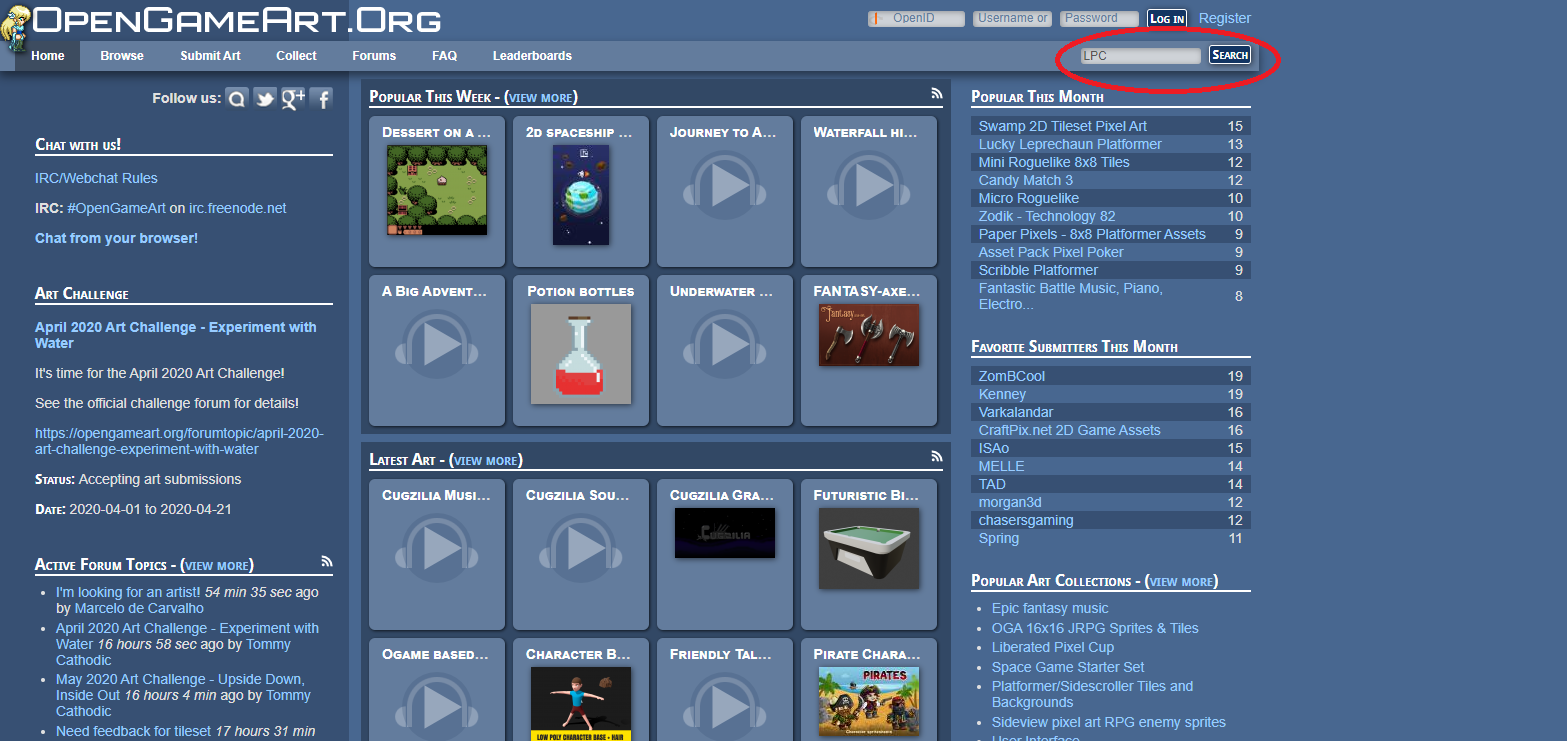Open IRC/Webchat Rules link
1567x741 pixels.
(x=96, y=178)
